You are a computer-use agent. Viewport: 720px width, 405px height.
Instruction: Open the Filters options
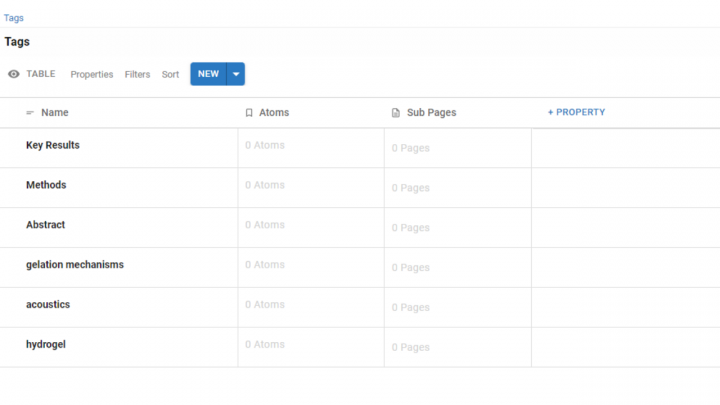137,74
